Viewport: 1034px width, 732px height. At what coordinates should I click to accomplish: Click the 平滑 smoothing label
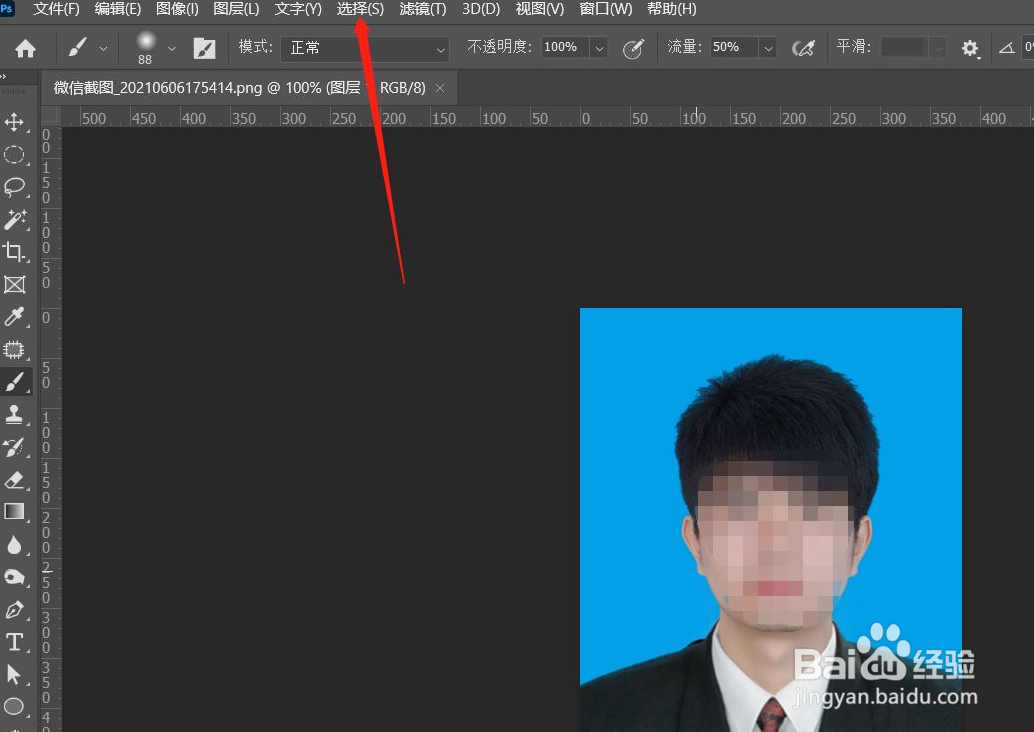853,47
